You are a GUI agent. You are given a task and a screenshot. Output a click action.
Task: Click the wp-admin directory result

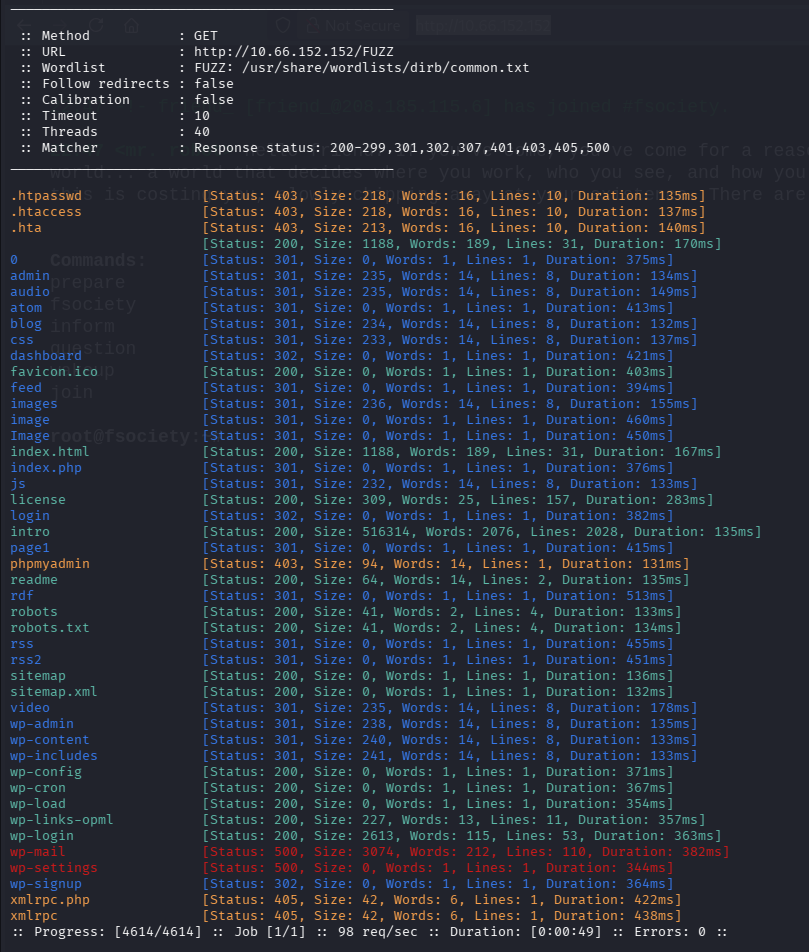tap(41, 723)
